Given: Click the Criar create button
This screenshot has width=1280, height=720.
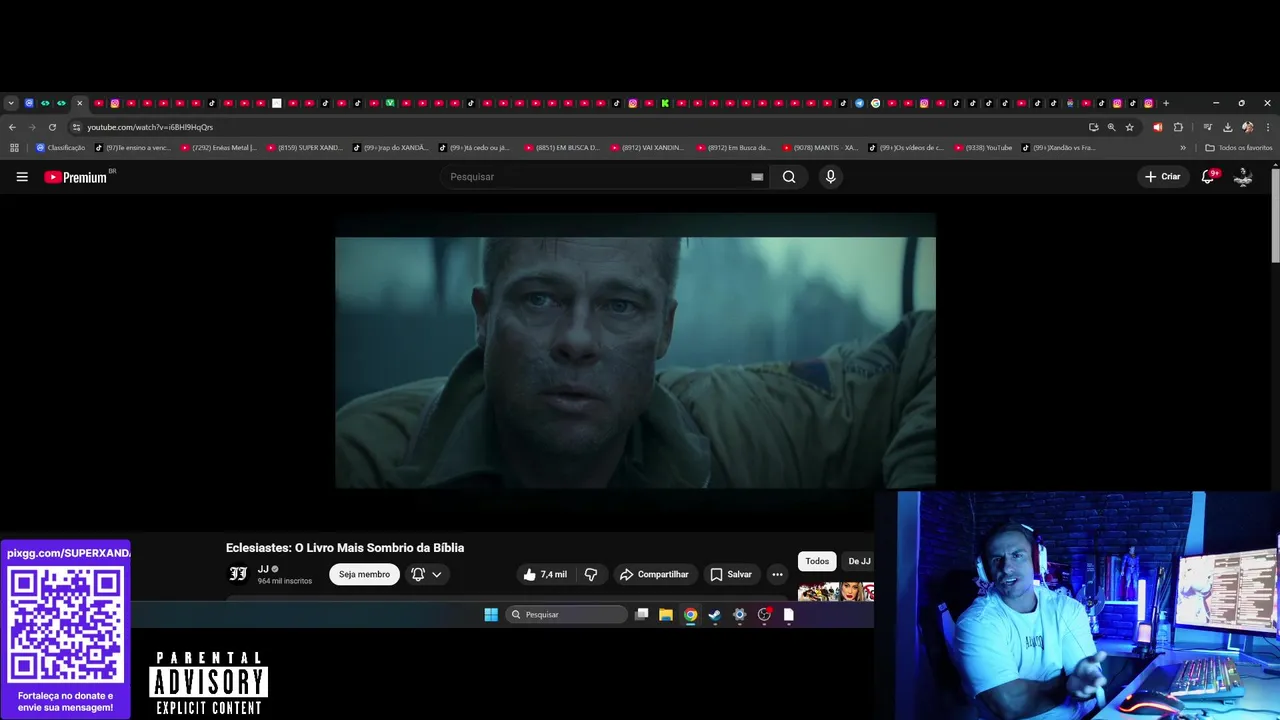Looking at the screenshot, I should point(1163,177).
